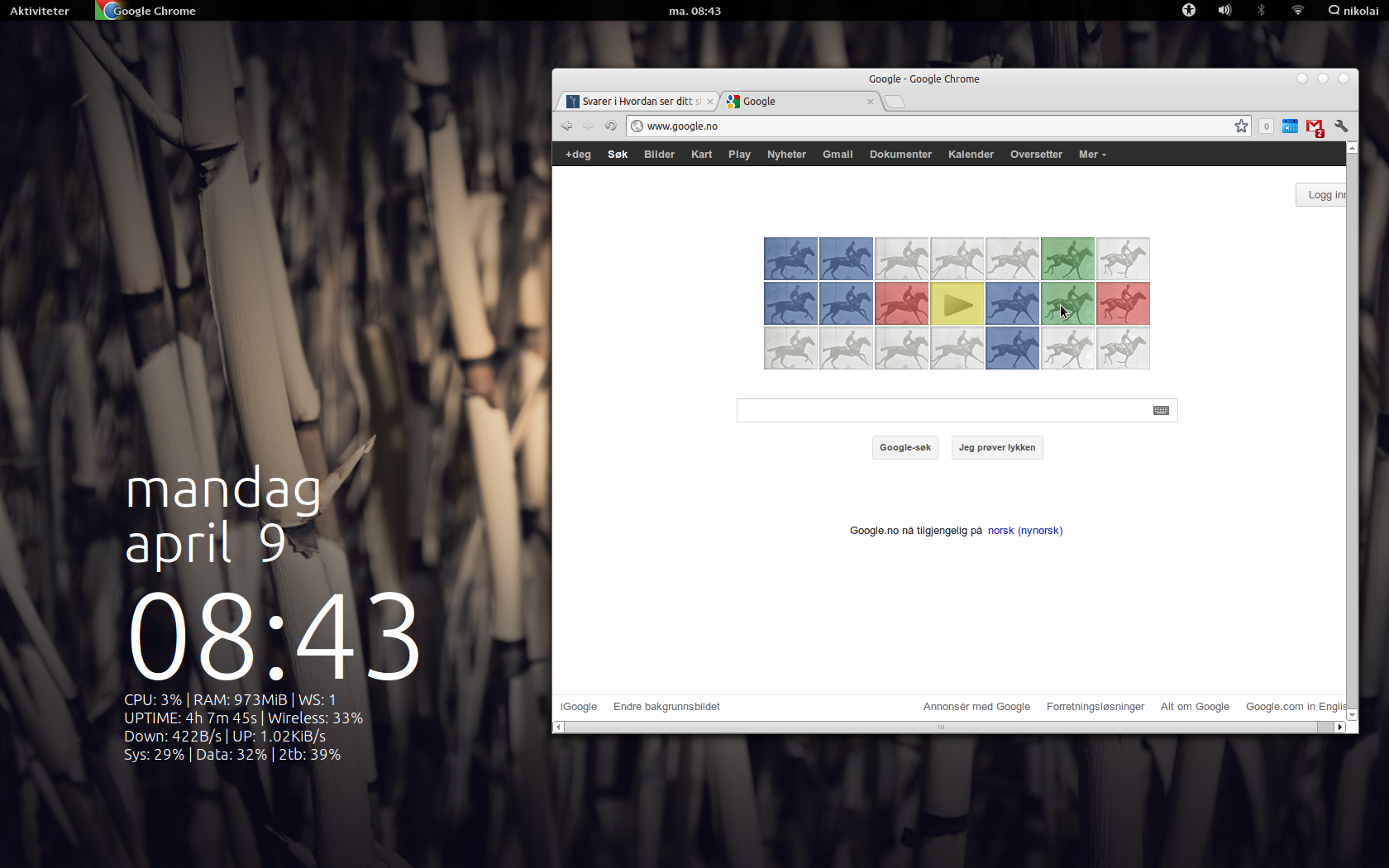Open Bilder in the Google bar

pos(659,155)
